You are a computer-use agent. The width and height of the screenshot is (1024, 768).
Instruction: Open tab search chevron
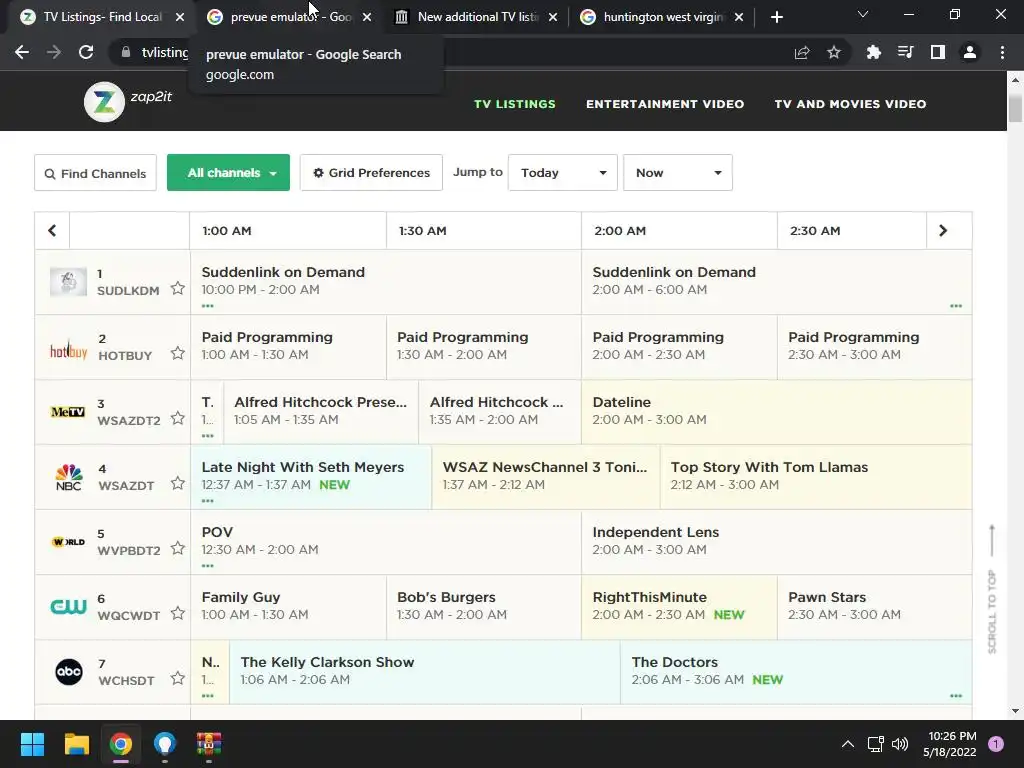863,14
